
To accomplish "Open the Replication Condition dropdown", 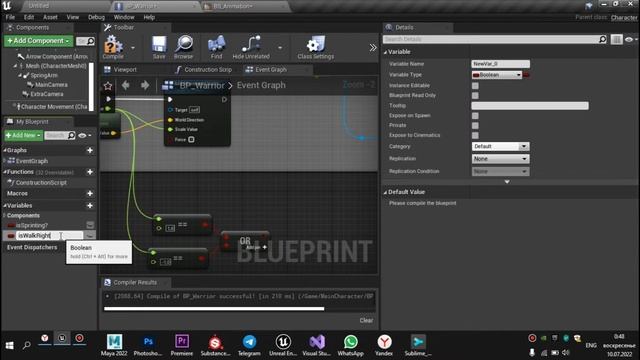I will click(x=500, y=171).
